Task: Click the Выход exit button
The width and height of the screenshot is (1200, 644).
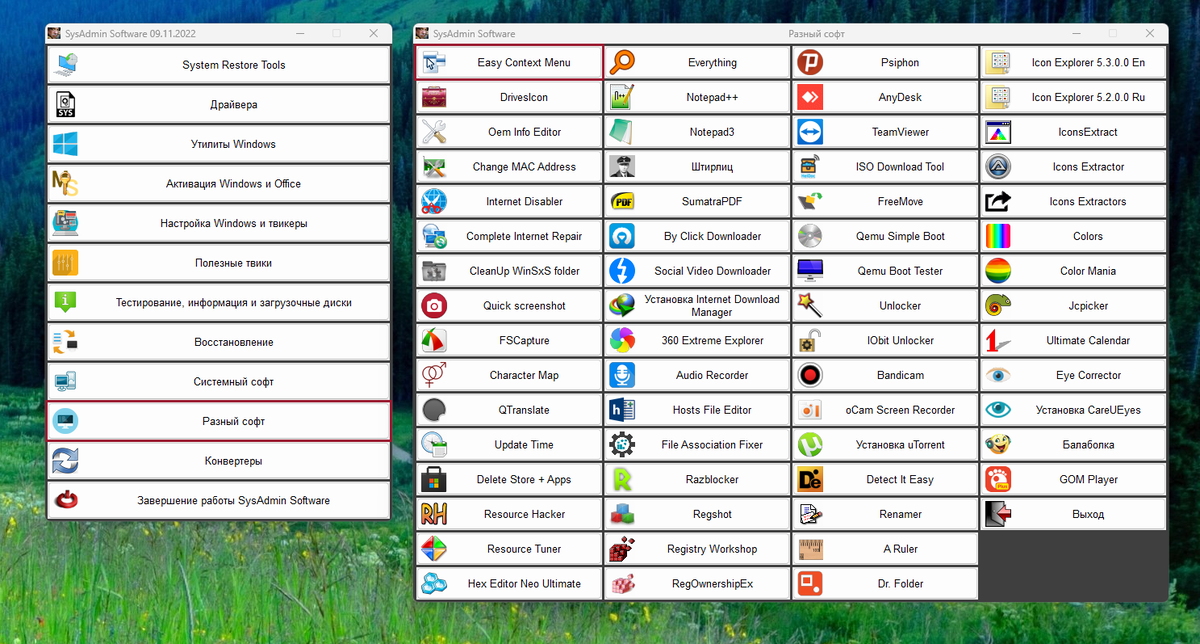Action: [x=1073, y=514]
